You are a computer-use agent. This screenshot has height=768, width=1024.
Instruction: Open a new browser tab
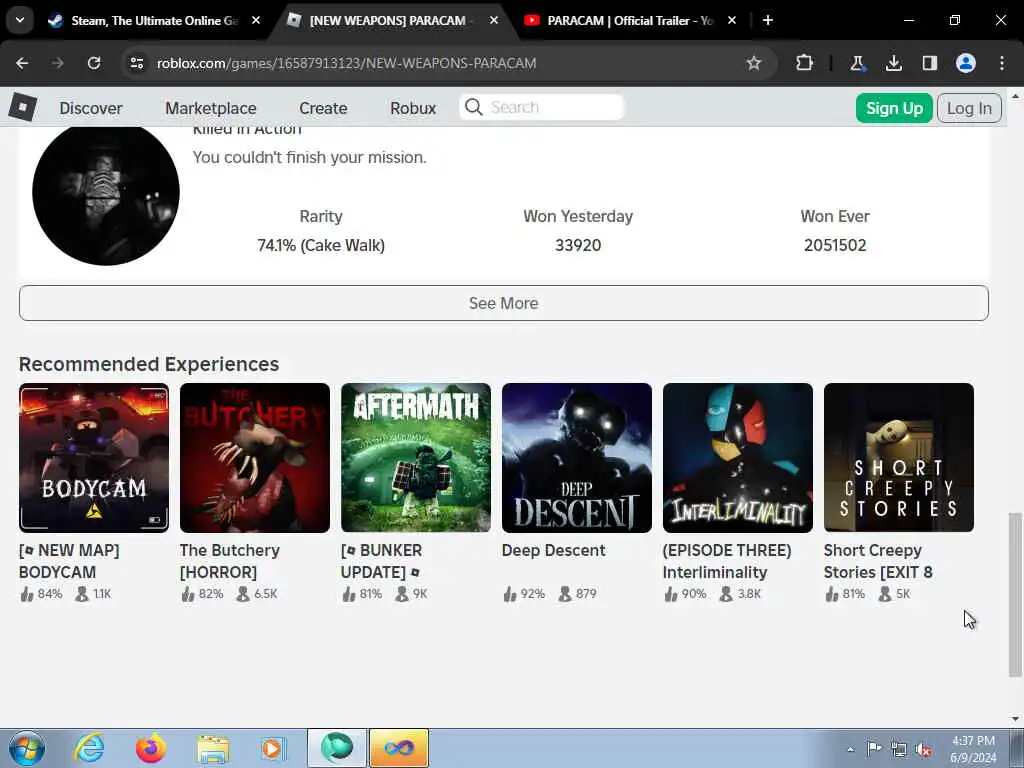[768, 20]
